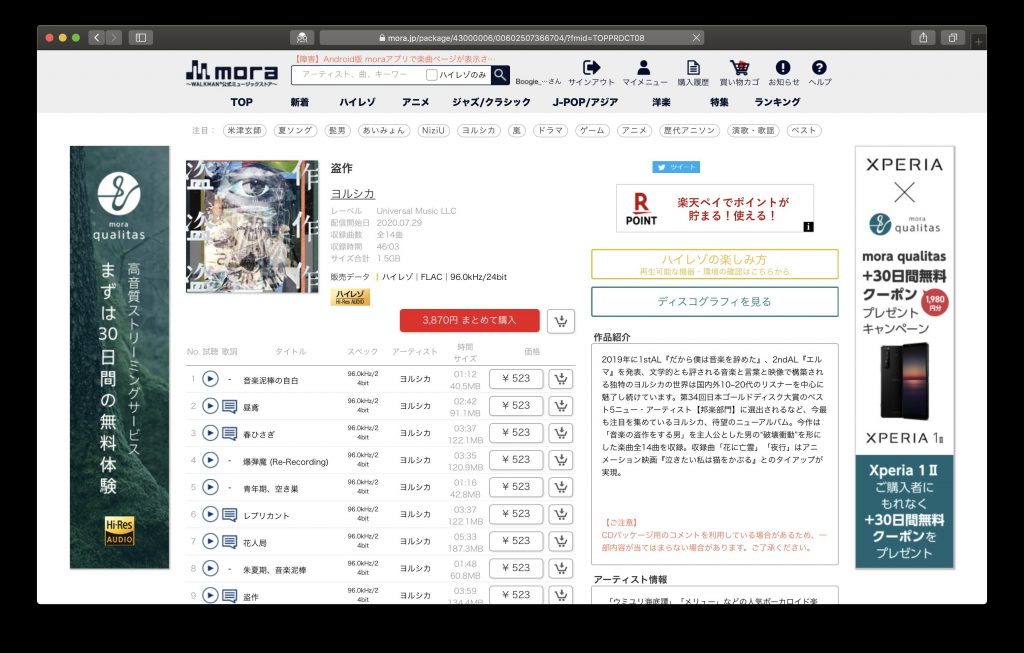This screenshot has width=1024, height=653.
Task: Select the ランキング menu tab
Action: [x=777, y=102]
